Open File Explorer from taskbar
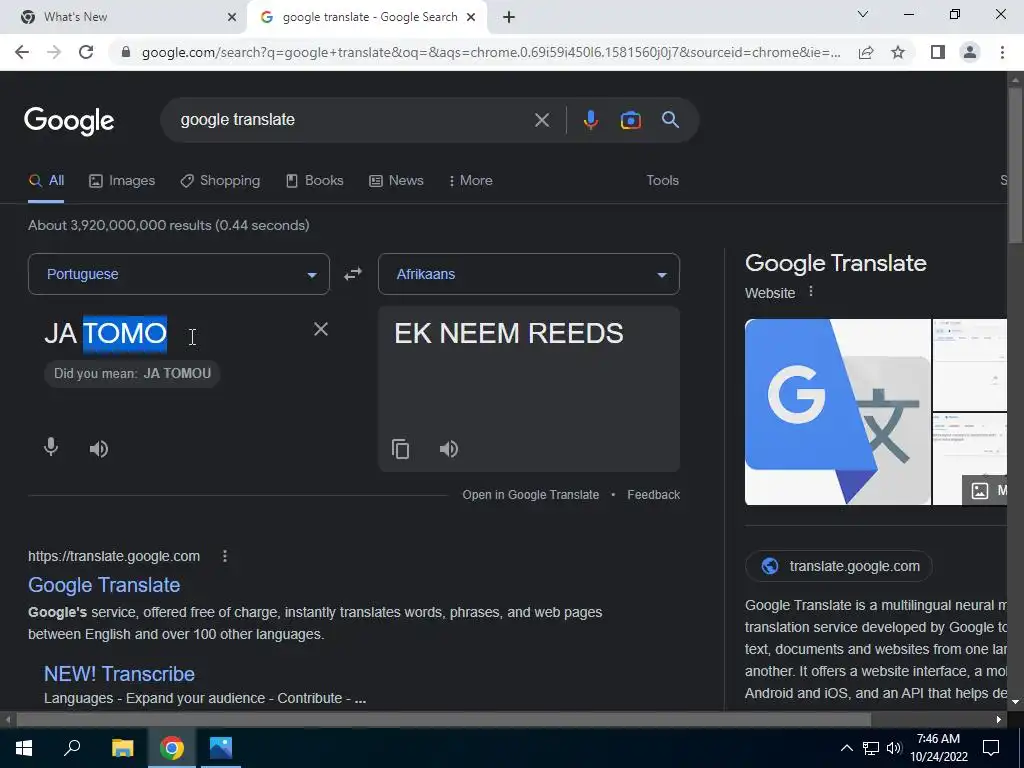This screenshot has height=768, width=1024. point(122,748)
